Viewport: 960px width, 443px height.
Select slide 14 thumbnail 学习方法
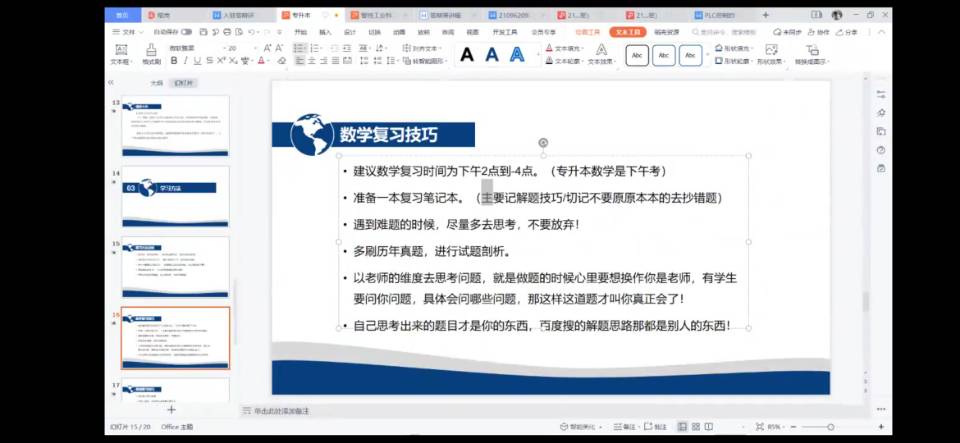175,196
